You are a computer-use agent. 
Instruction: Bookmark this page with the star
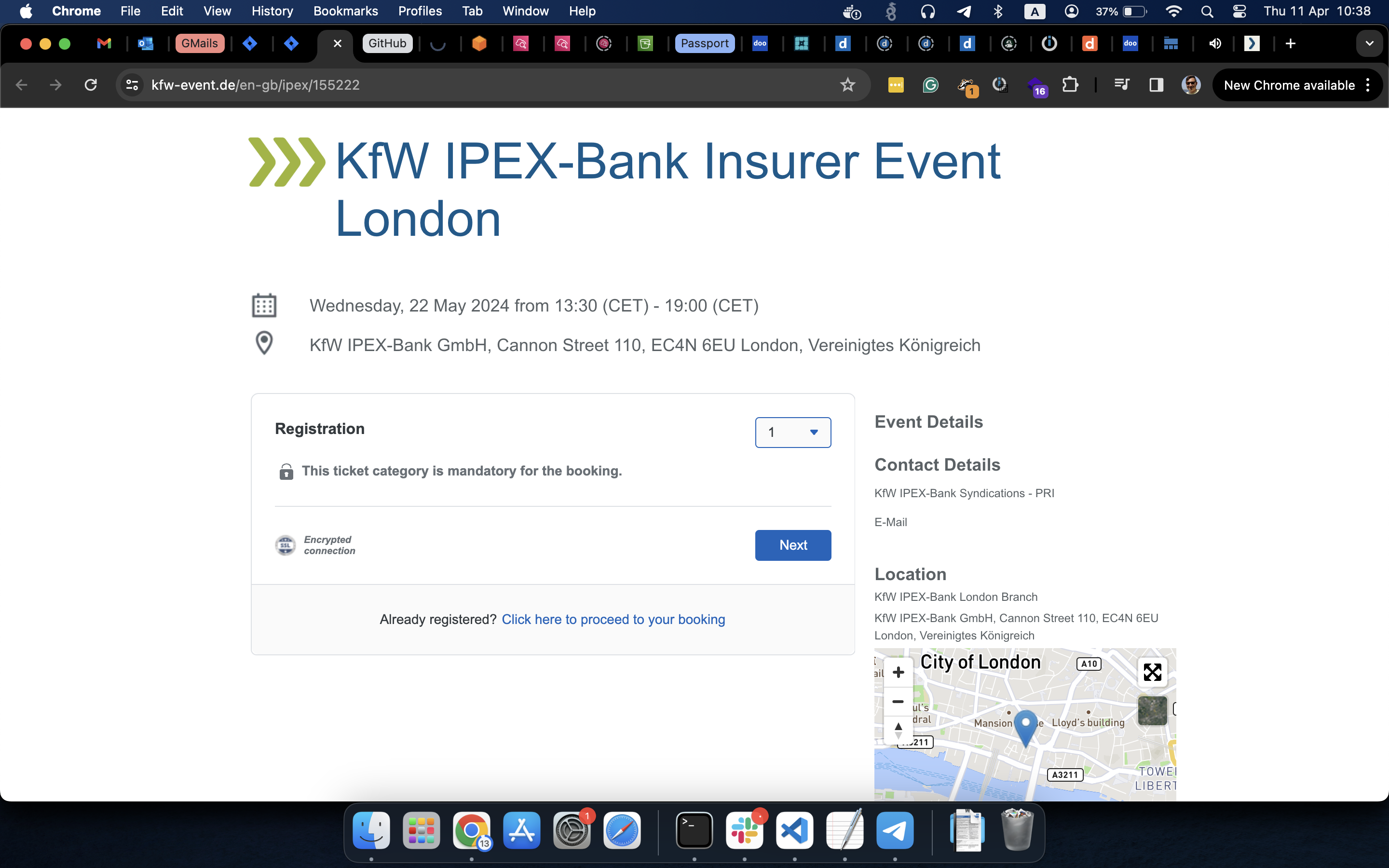click(848, 85)
